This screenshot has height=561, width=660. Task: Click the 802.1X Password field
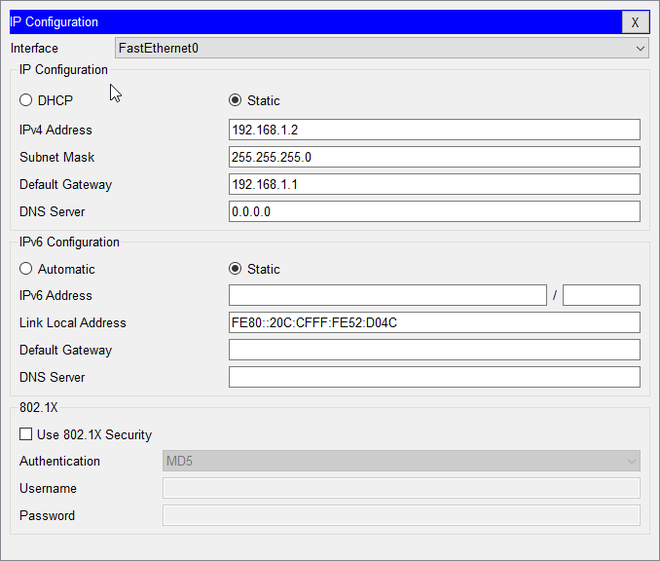point(401,515)
